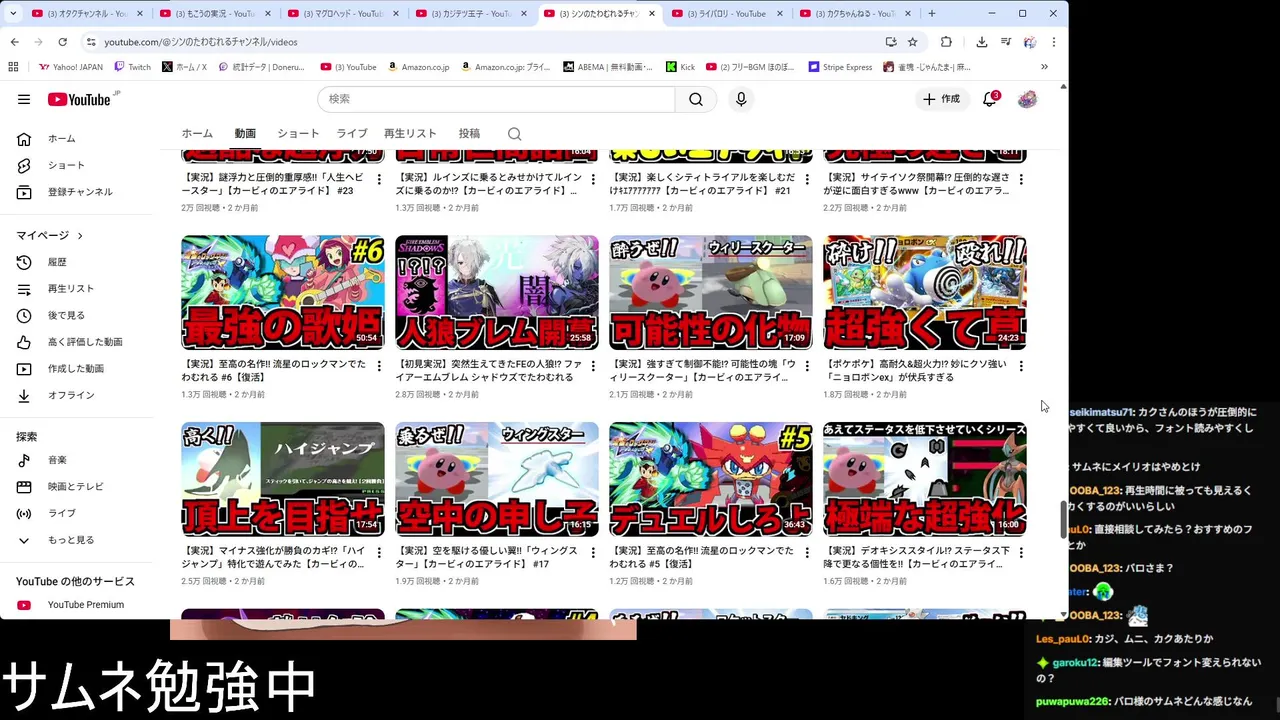Switch to the 投稿 channel tab
The image size is (1280, 720).
(x=469, y=134)
